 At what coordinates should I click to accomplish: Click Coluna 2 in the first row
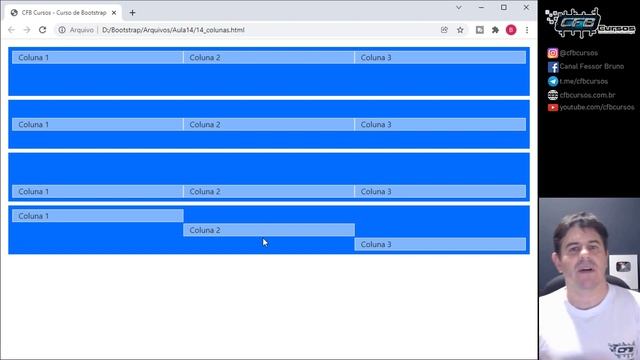pos(269,58)
